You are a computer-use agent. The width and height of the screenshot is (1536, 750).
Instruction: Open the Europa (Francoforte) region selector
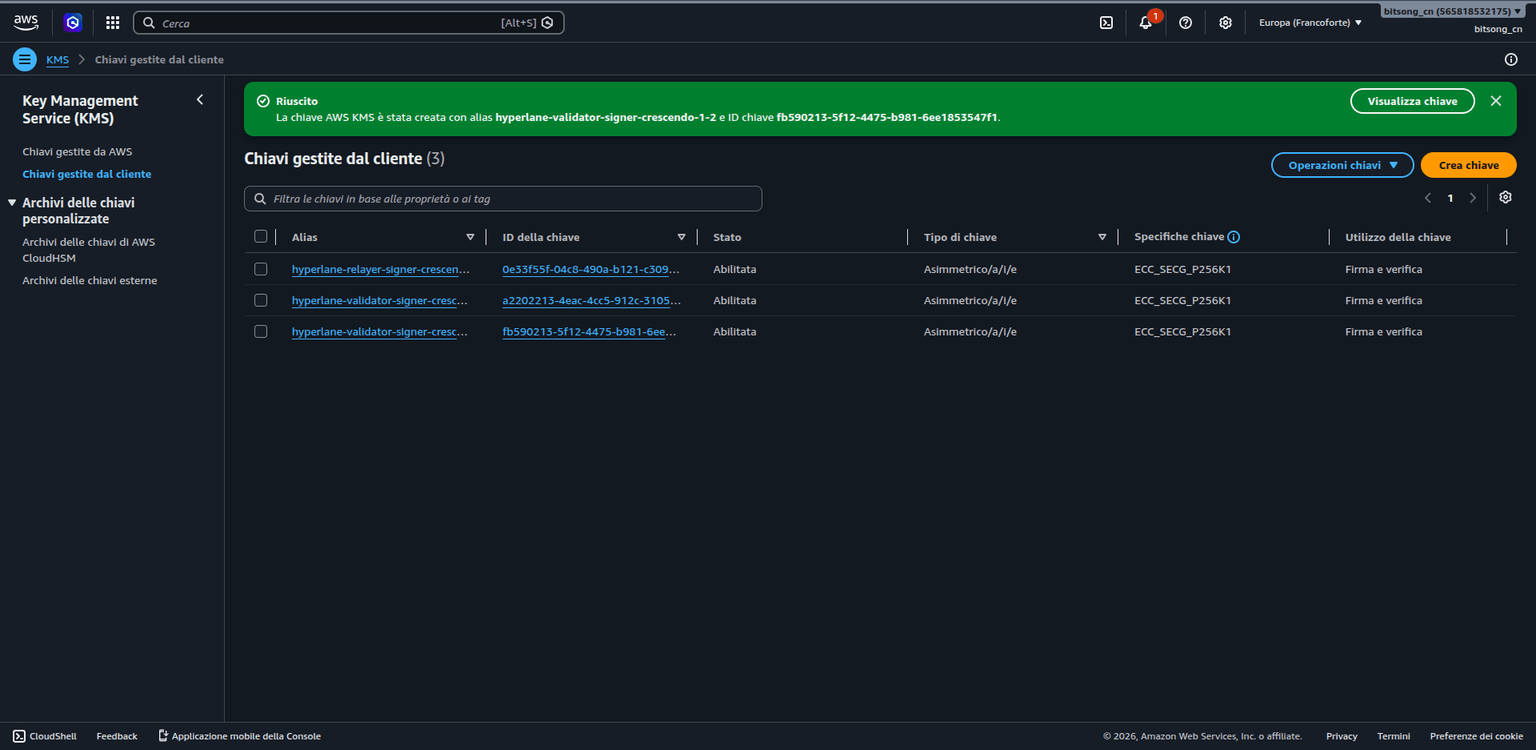pyautogui.click(x=1310, y=22)
